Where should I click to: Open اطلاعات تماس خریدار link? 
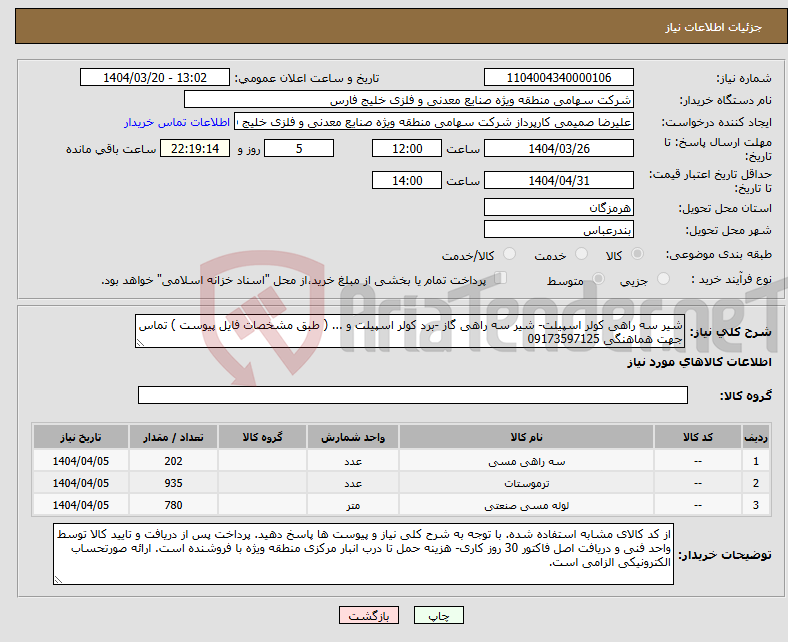point(177,122)
